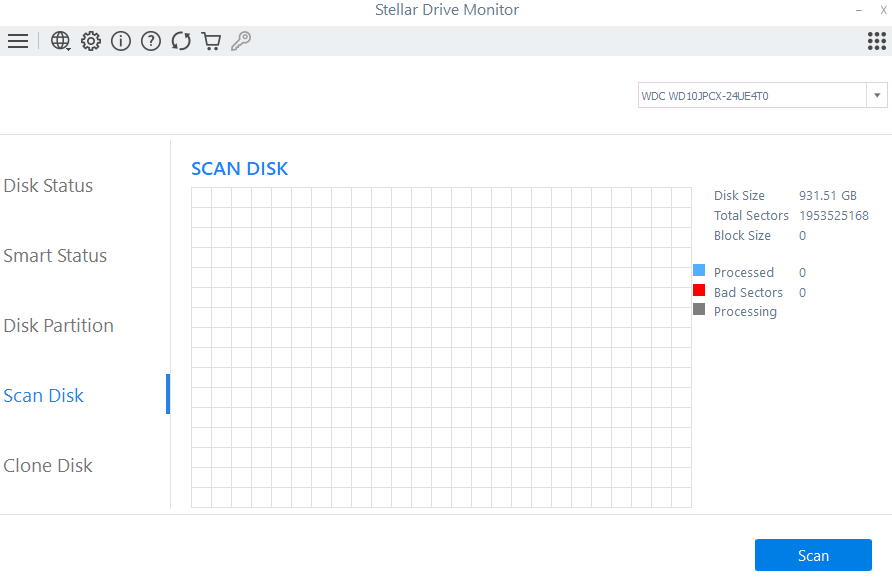Click the Processing label text
This screenshot has height=588, width=892.
745,312
